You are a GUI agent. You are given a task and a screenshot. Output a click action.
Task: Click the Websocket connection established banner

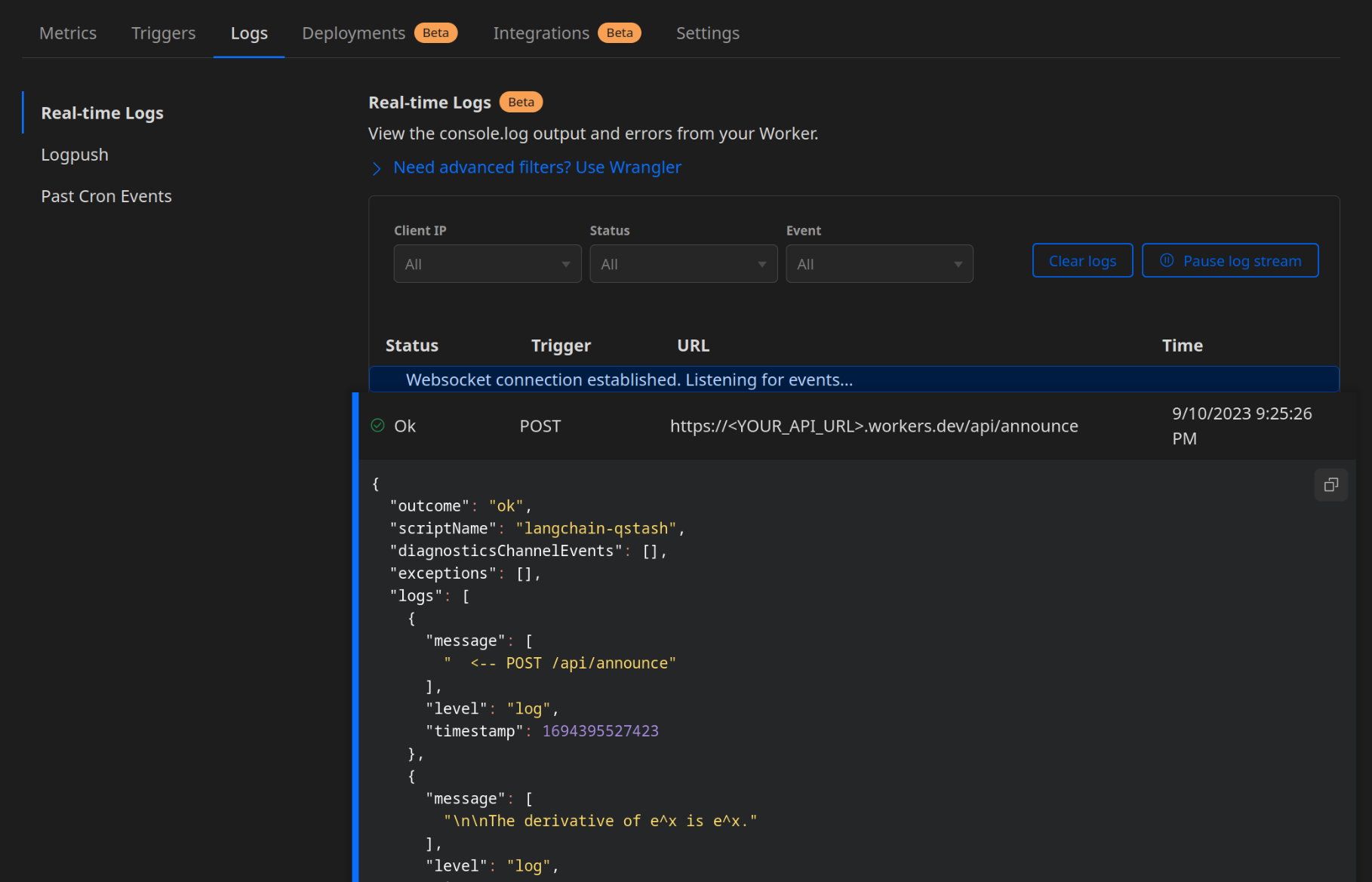[854, 380]
